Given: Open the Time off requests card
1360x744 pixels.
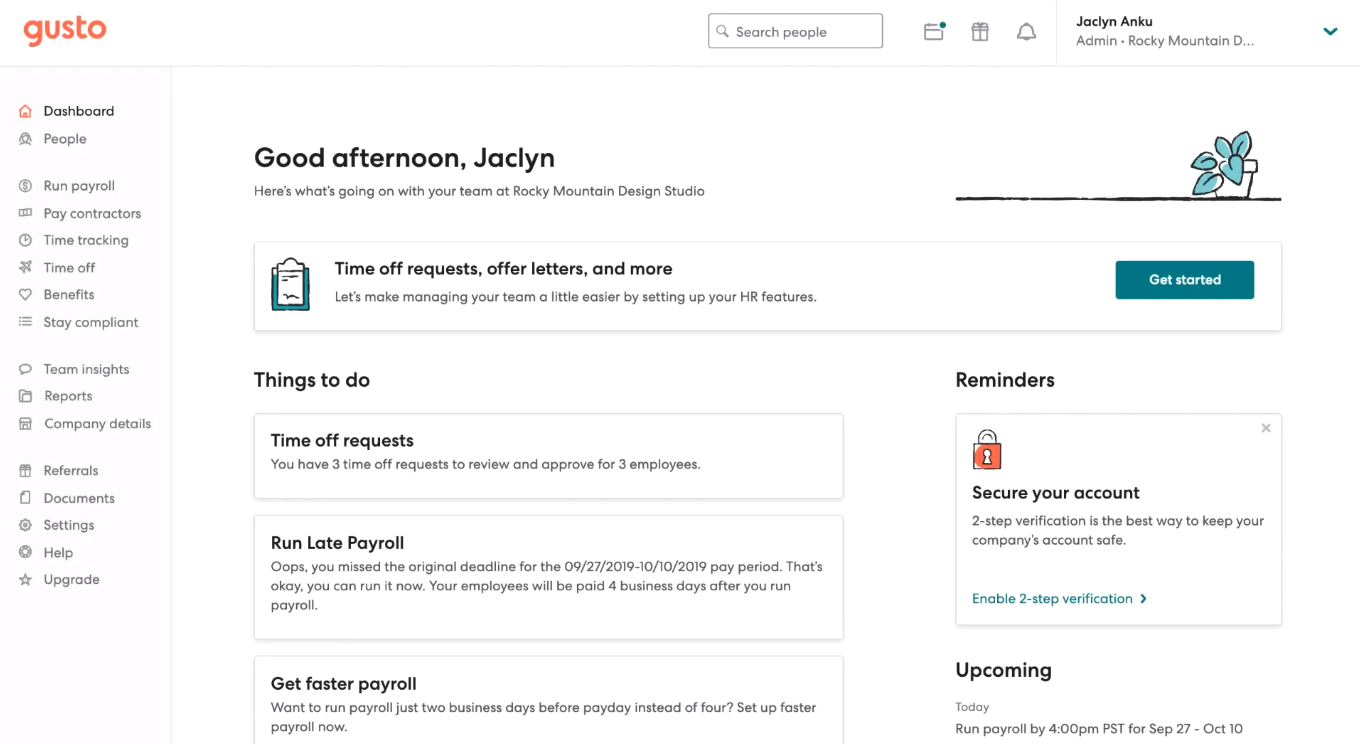Looking at the screenshot, I should [x=548, y=455].
